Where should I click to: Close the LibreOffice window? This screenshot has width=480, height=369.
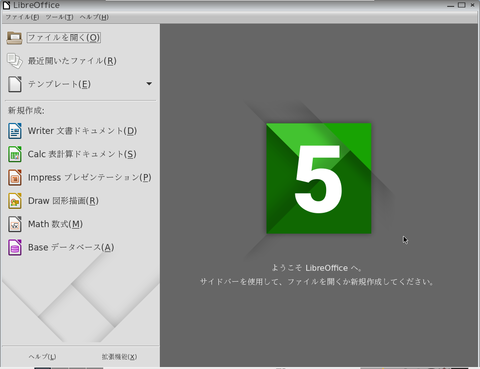tap(473, 5)
